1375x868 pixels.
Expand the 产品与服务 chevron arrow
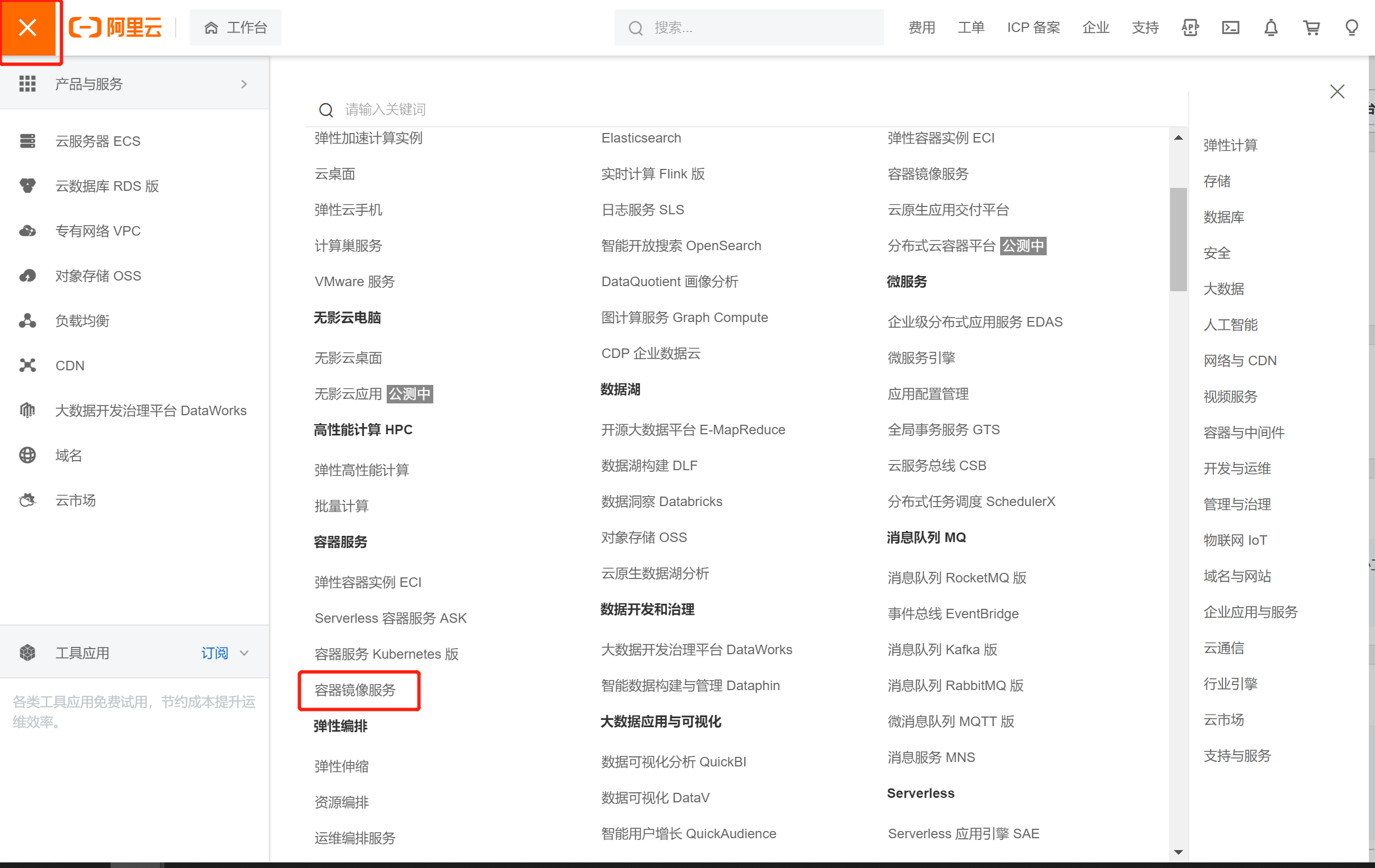click(x=244, y=84)
